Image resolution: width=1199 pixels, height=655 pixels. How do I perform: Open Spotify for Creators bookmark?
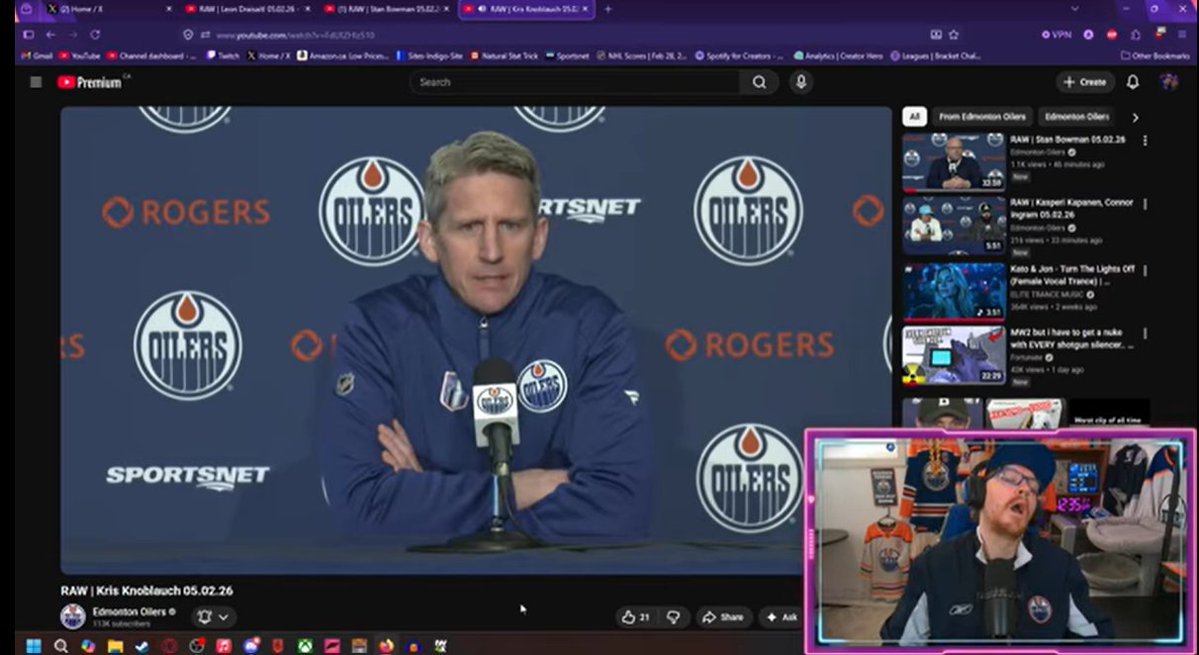[x=739, y=56]
